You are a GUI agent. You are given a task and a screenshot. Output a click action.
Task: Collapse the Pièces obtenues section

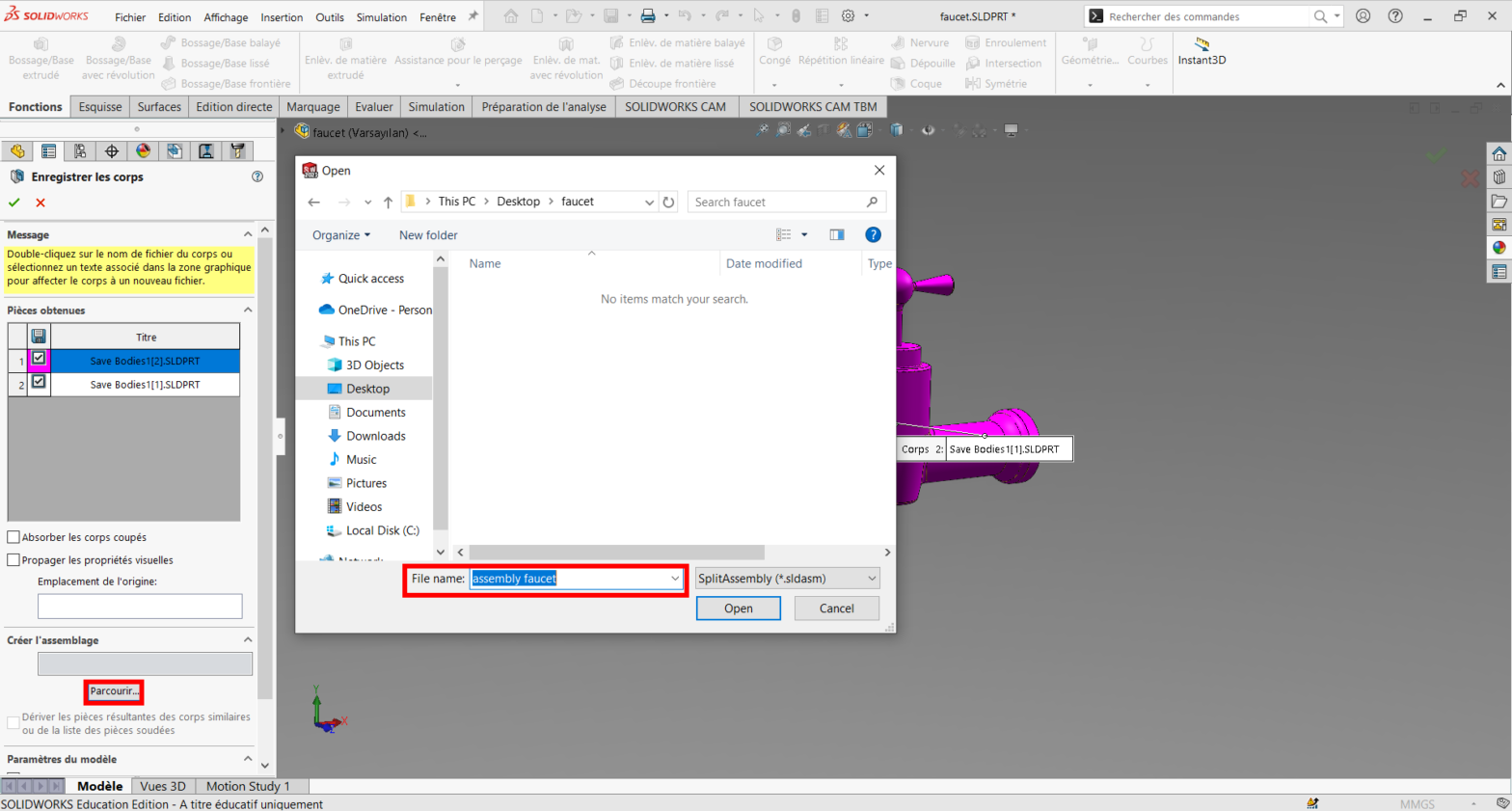(248, 310)
